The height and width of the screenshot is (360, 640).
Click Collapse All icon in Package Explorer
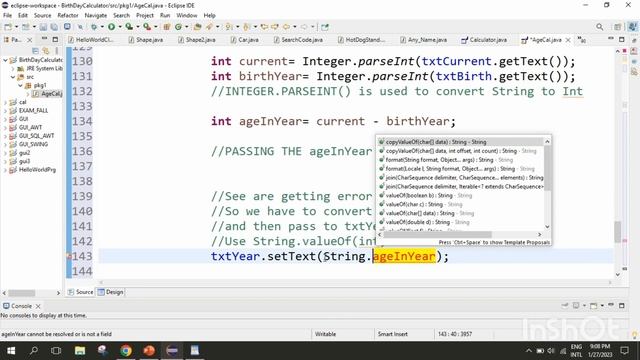(36, 51)
